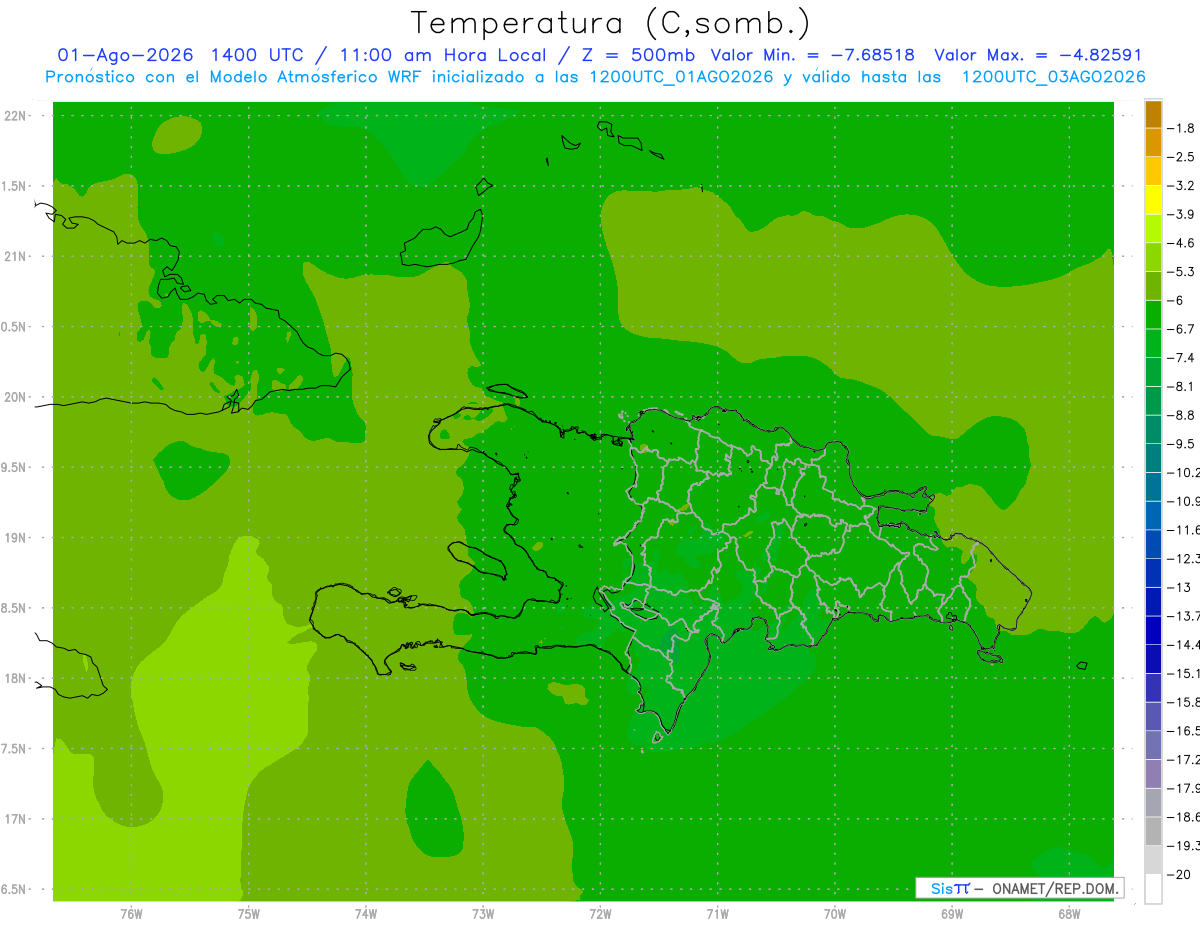The width and height of the screenshot is (1200, 927).
Task: Click the 73W longitude label
Action: click(483, 913)
